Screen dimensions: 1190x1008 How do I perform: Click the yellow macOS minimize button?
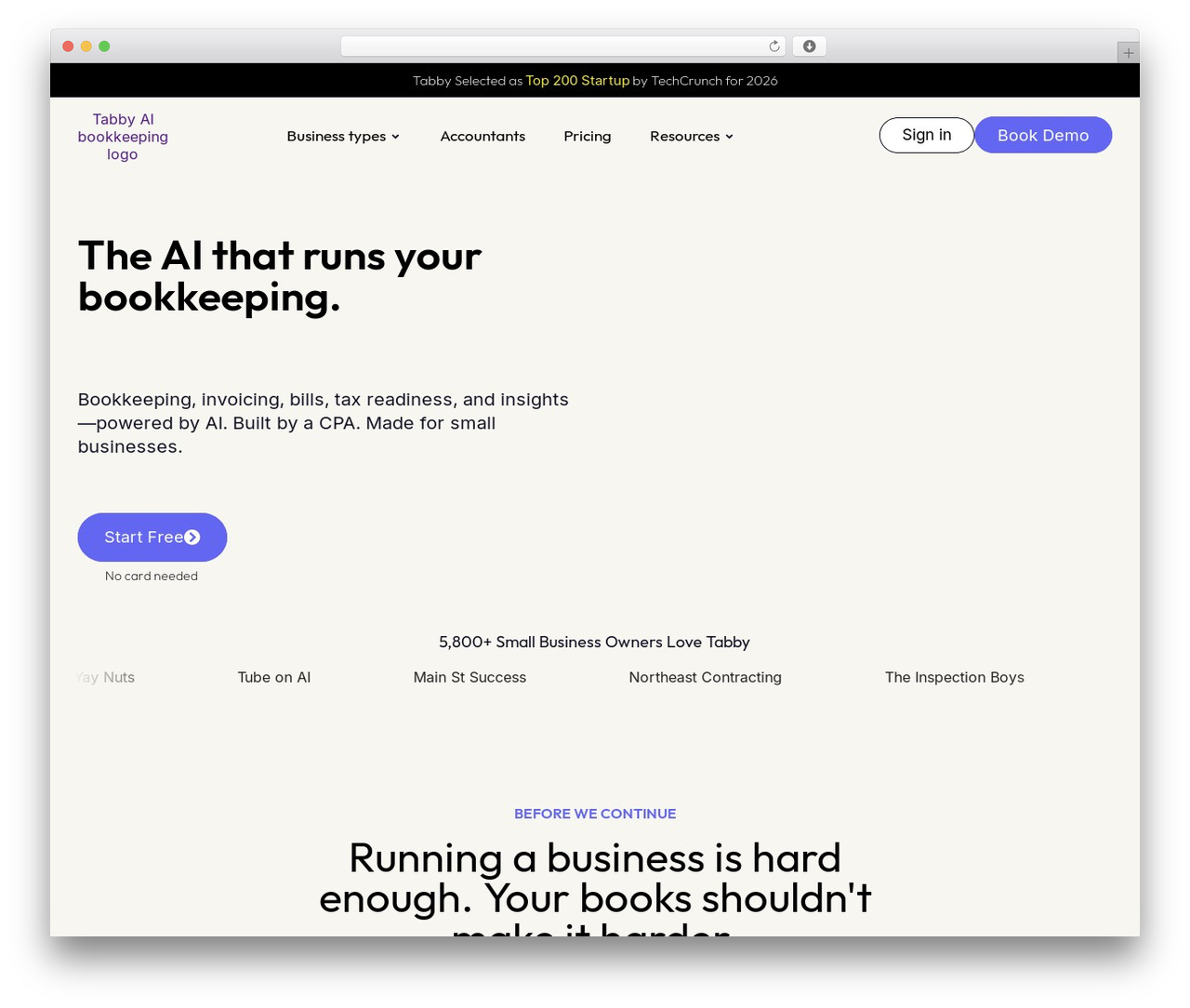click(x=86, y=46)
